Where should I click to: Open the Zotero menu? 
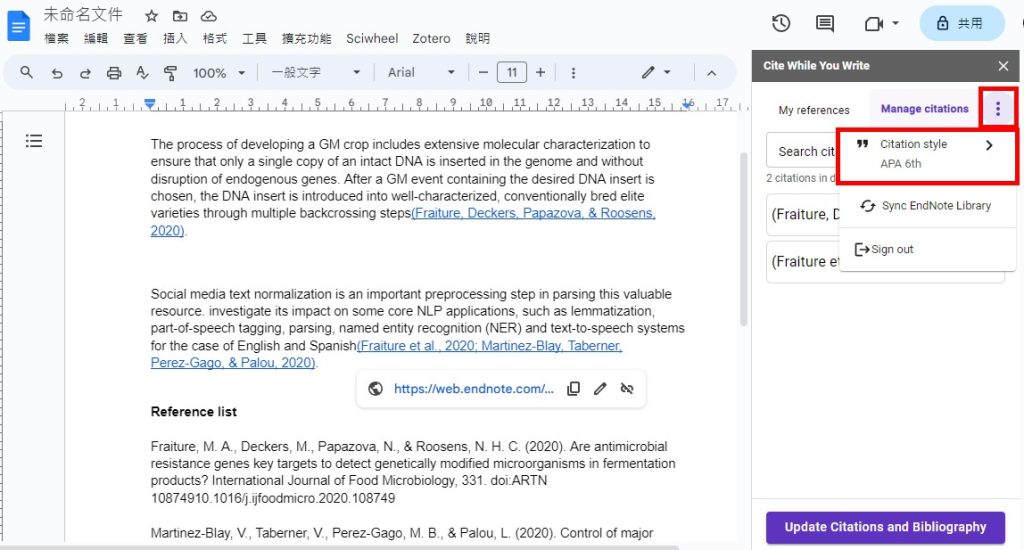[431, 39]
